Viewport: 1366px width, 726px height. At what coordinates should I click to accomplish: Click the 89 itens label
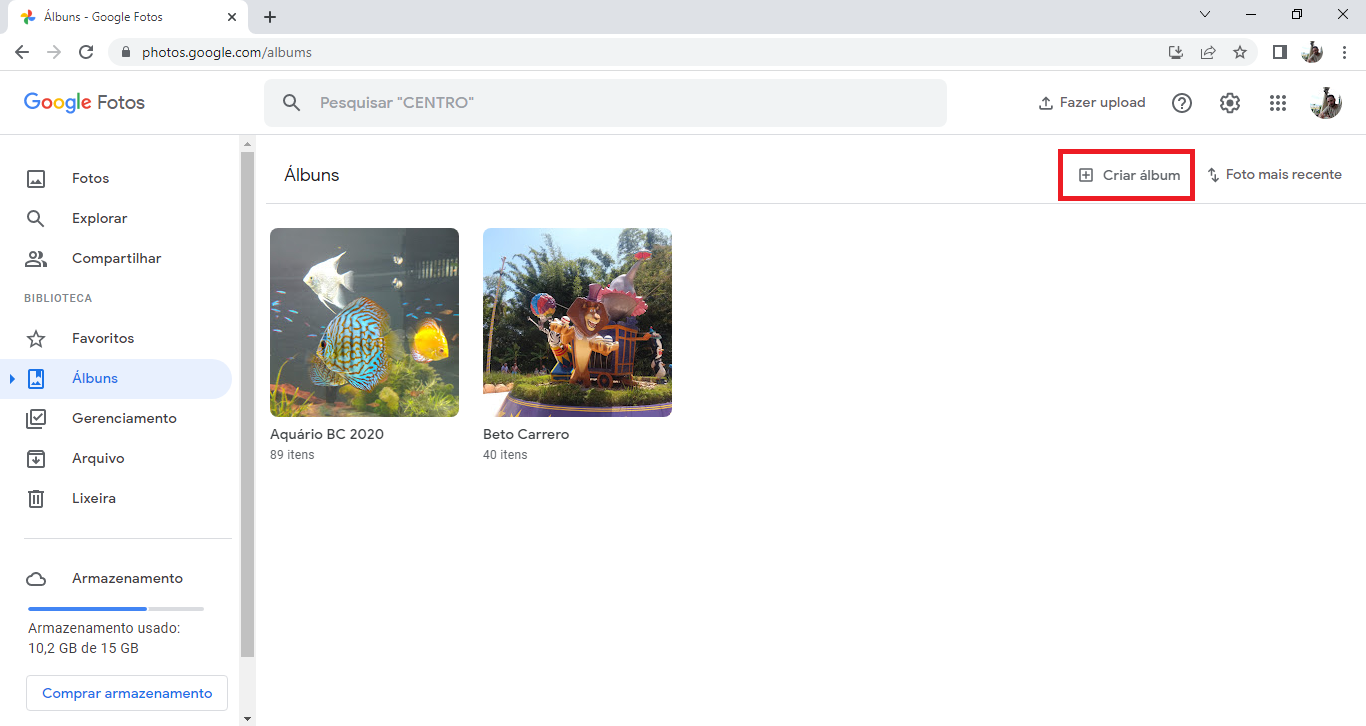292,455
